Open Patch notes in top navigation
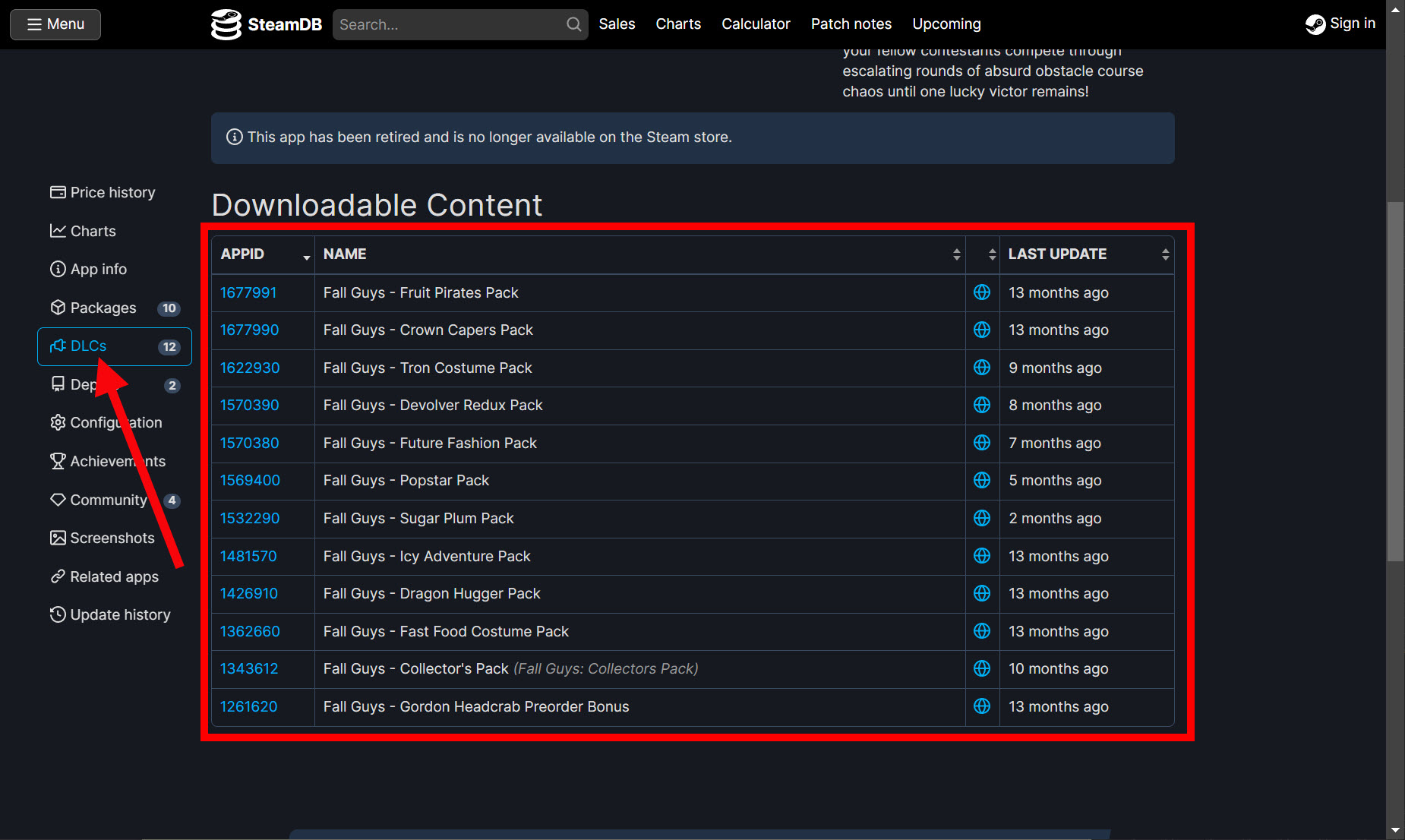This screenshot has width=1405, height=840. coord(851,24)
